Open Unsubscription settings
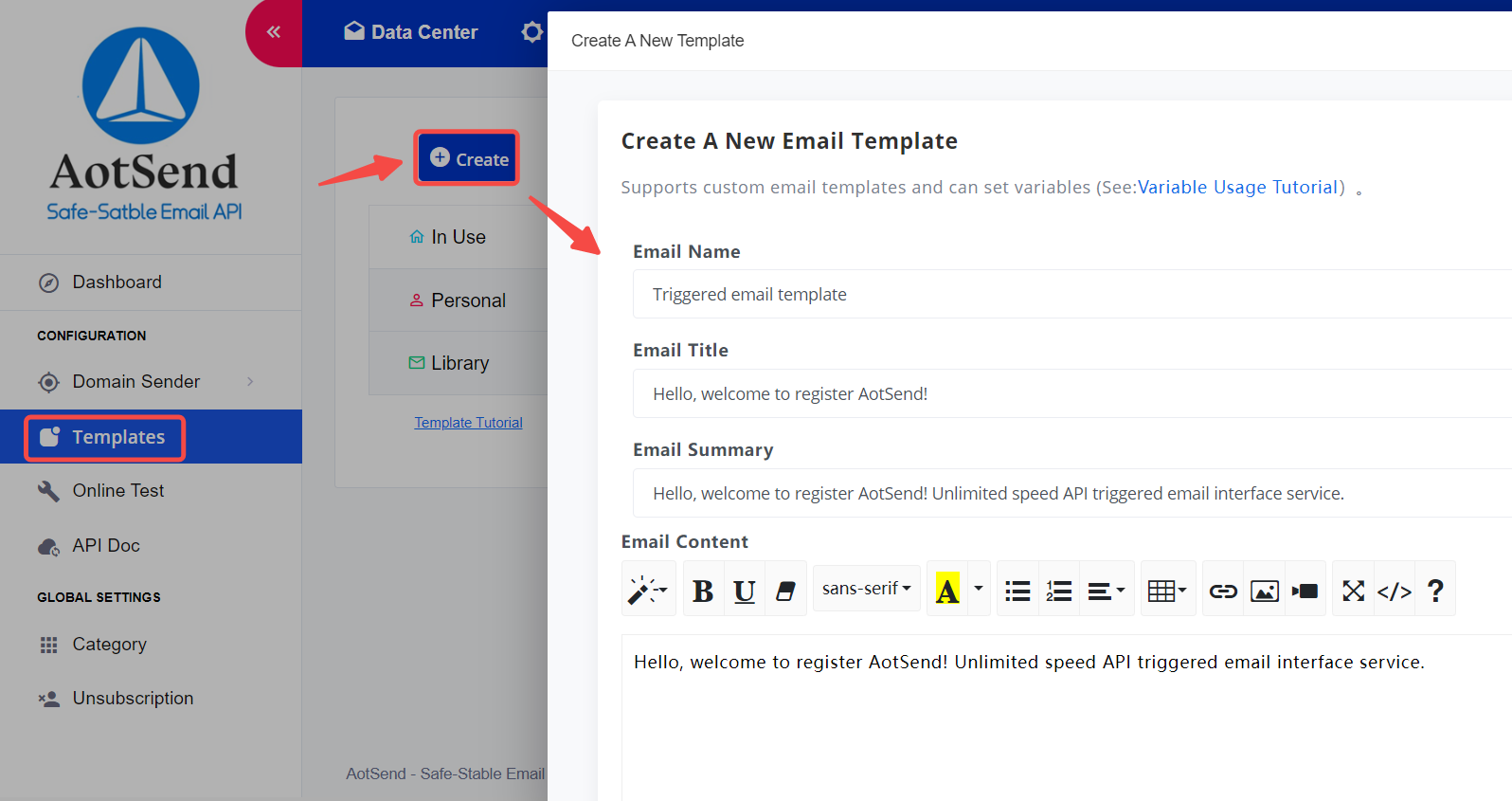 click(x=151, y=699)
